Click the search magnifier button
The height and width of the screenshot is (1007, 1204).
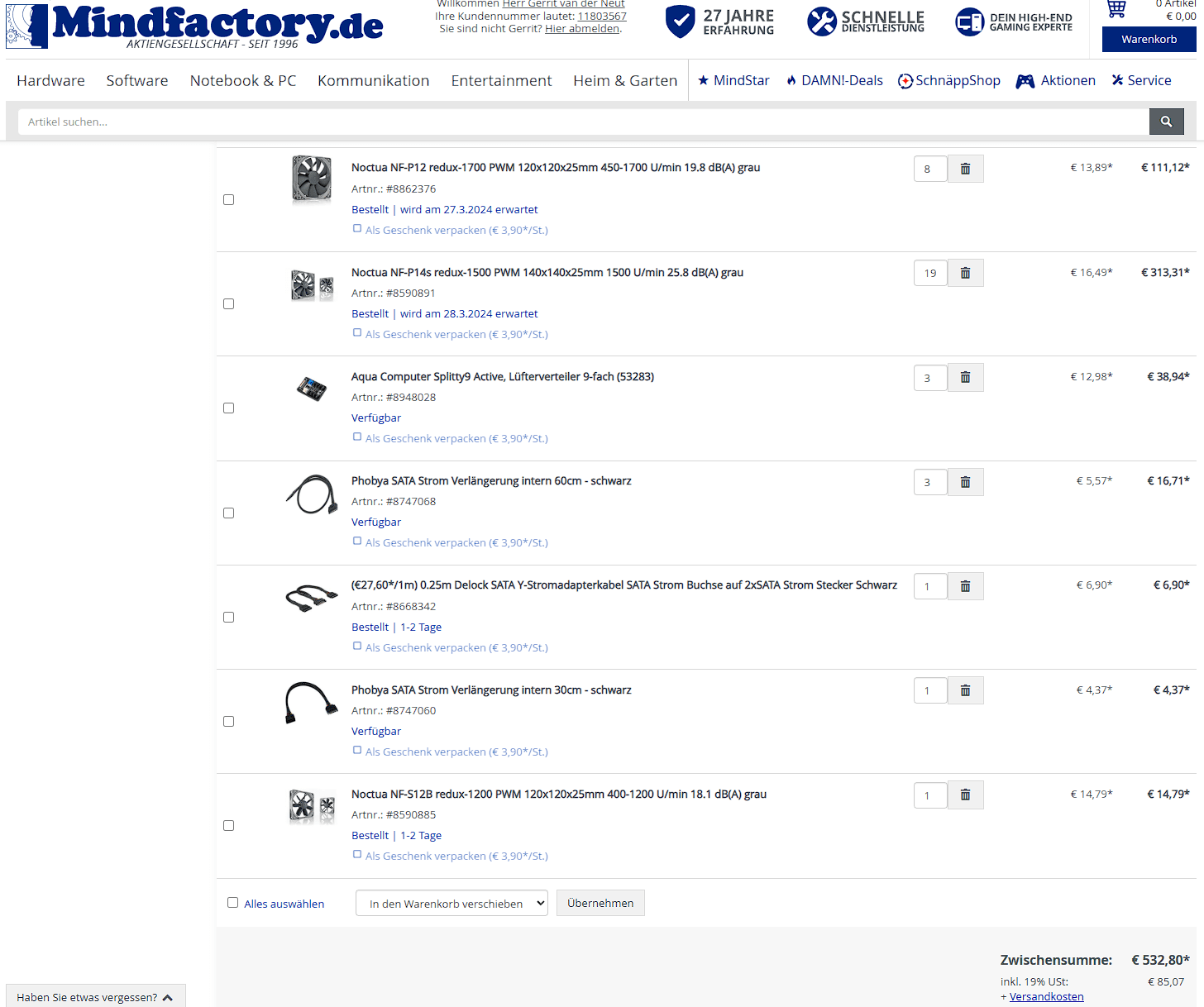point(1166,122)
